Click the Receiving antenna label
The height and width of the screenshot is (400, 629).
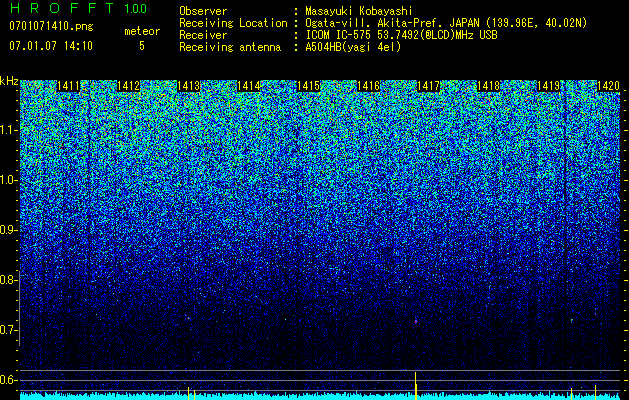pos(230,47)
